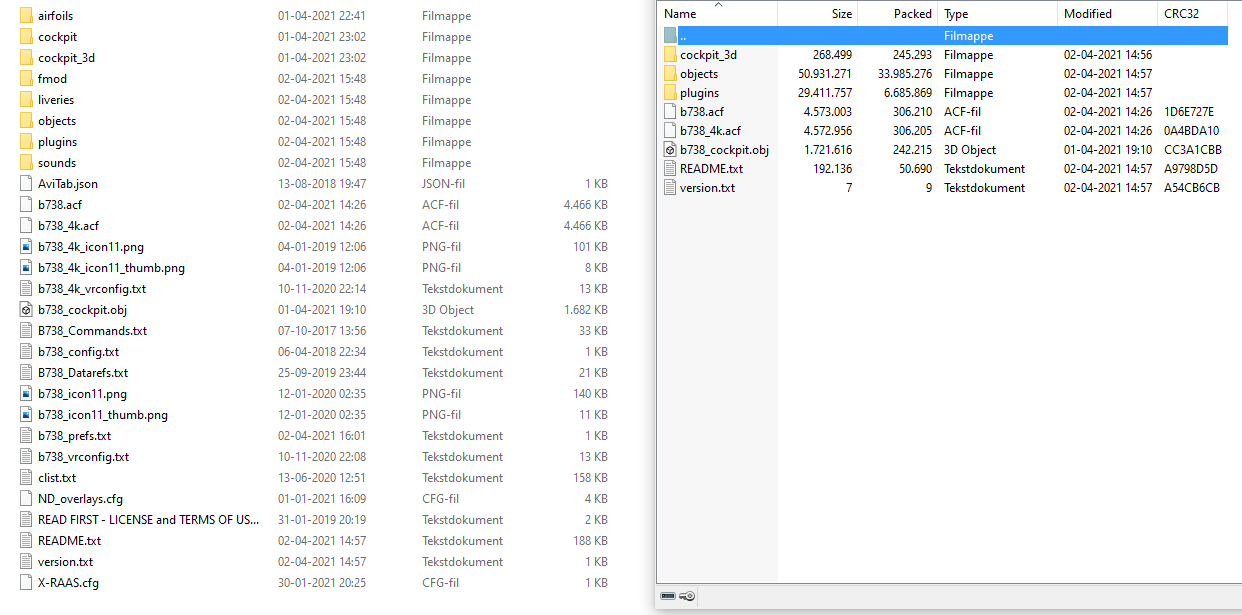Select the b738_vrconfig.txt file name
1242x615 pixels.
coord(83,457)
